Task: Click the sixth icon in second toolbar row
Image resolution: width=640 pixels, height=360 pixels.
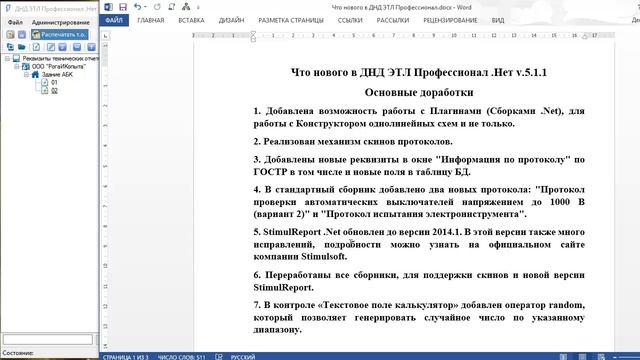Action: [77, 47]
